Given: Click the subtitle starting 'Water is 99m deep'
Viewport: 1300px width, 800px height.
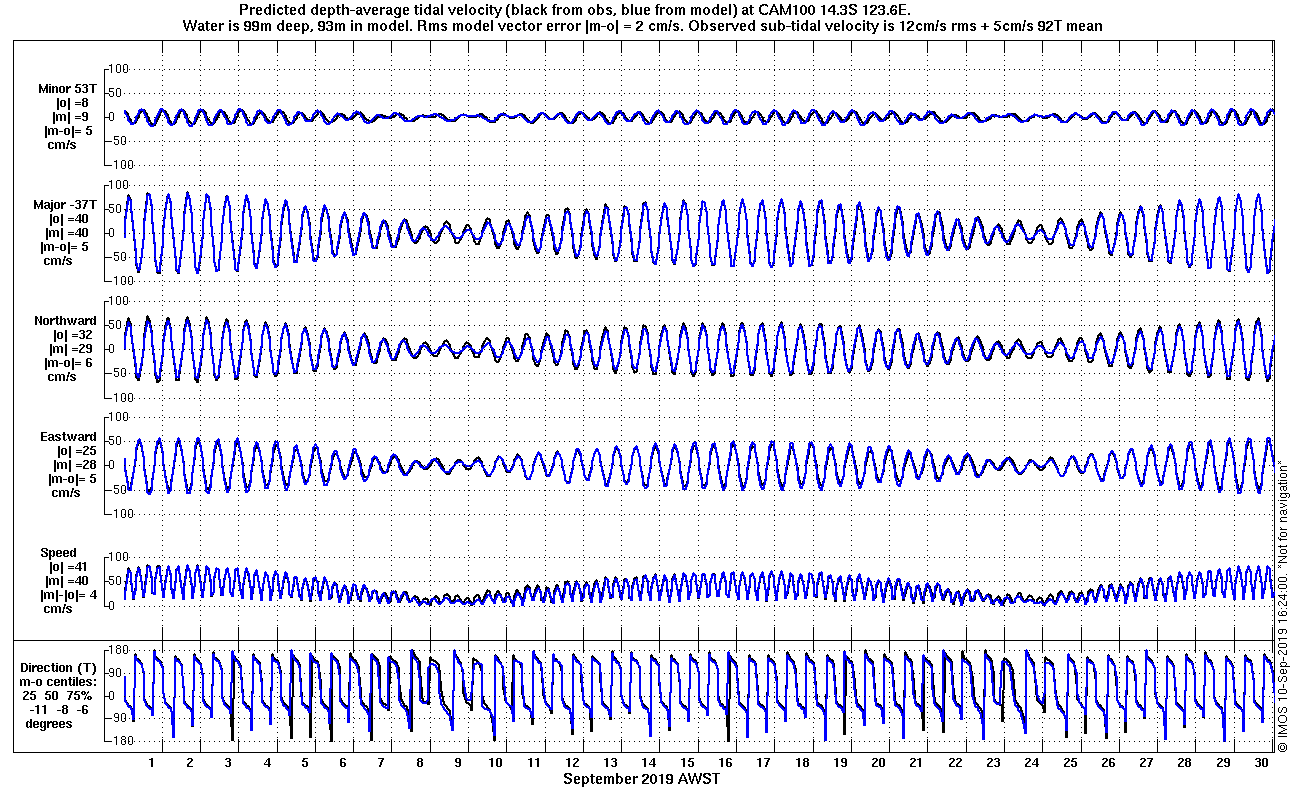Looking at the screenshot, I should pyautogui.click(x=643, y=26).
